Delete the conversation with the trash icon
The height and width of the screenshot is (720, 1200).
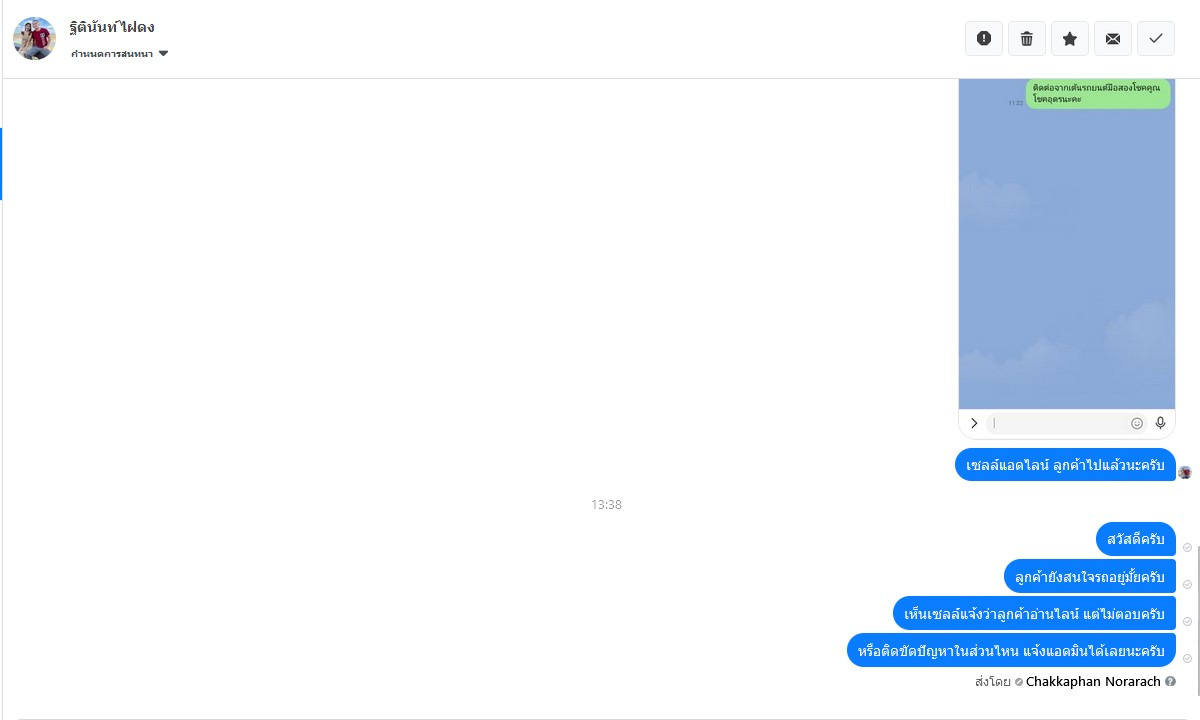pyautogui.click(x=1027, y=38)
